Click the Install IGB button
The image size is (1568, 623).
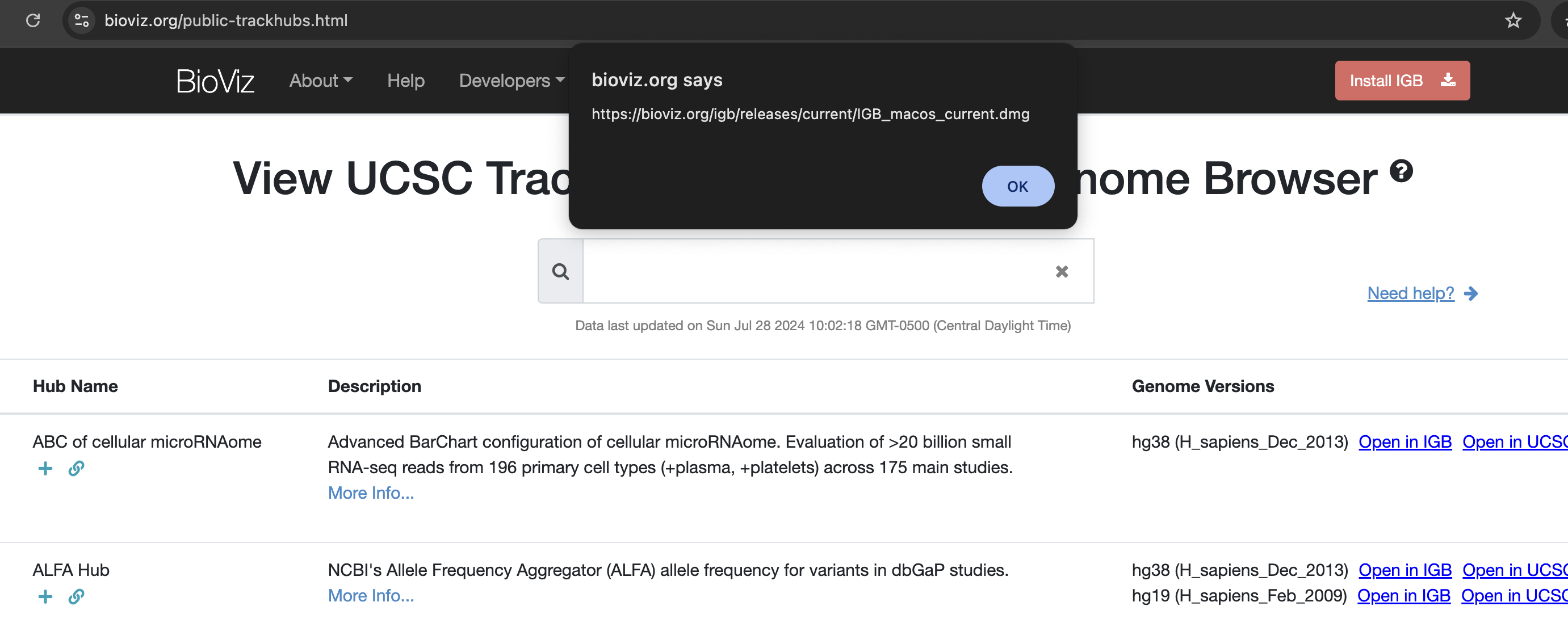click(x=1402, y=81)
